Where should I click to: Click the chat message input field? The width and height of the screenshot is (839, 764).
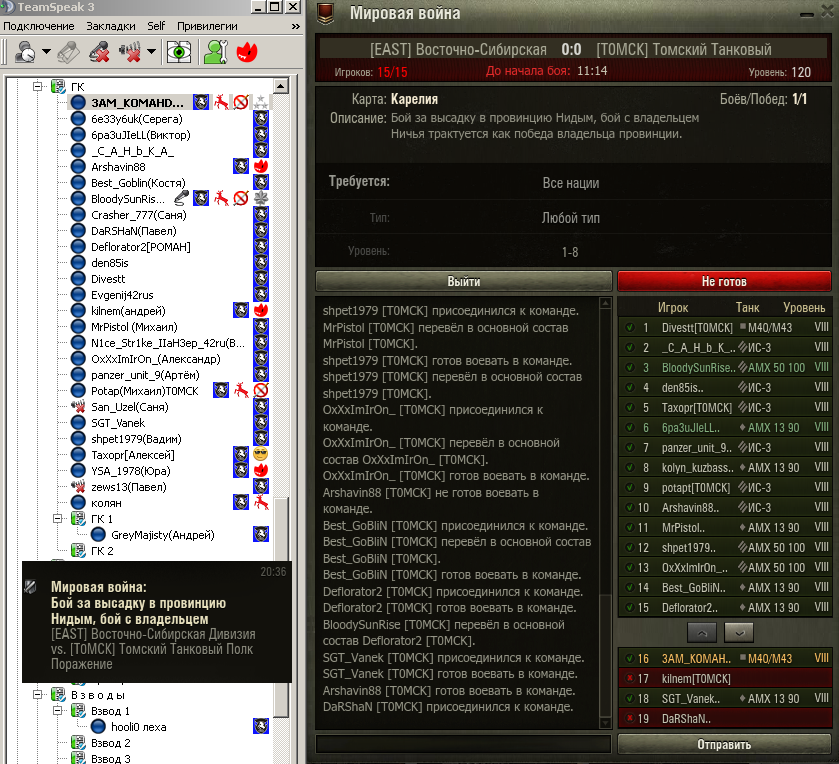point(463,744)
